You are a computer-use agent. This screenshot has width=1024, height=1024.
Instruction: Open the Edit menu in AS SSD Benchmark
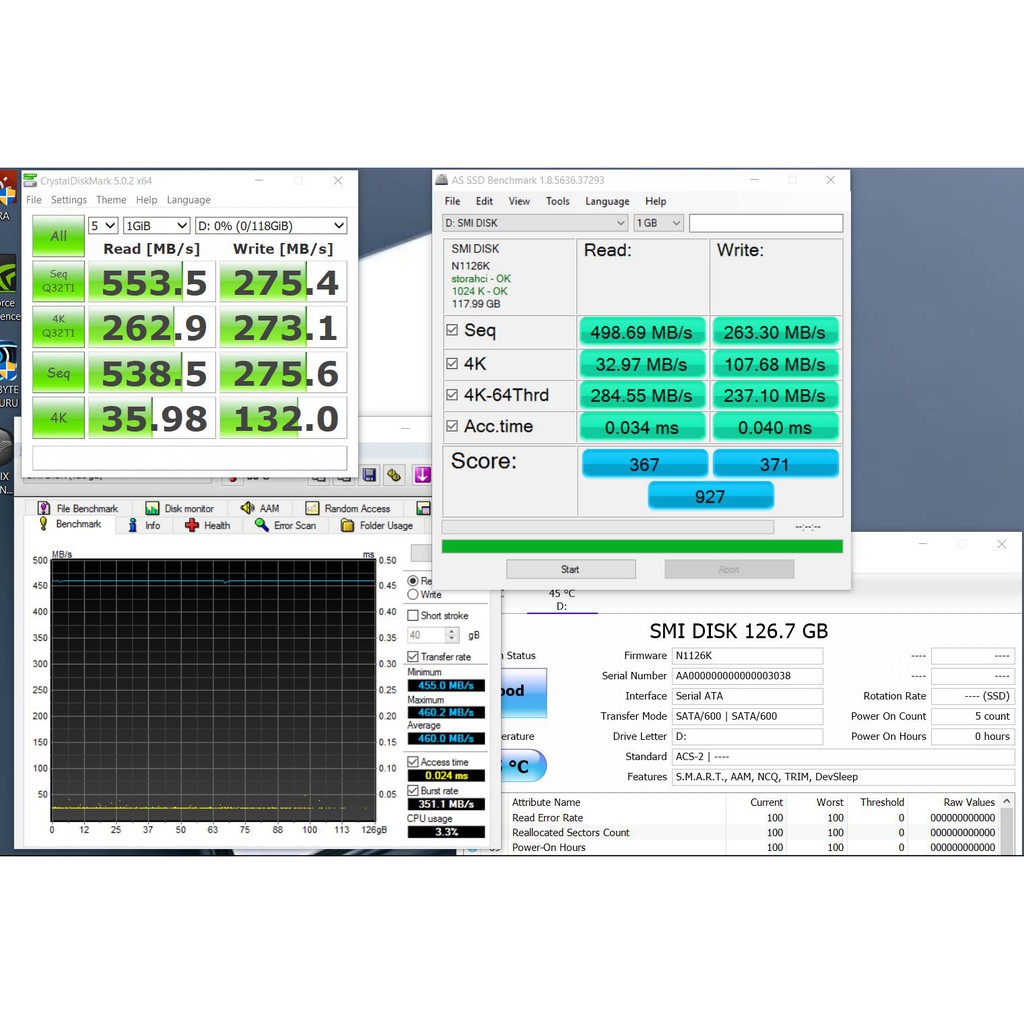click(484, 201)
